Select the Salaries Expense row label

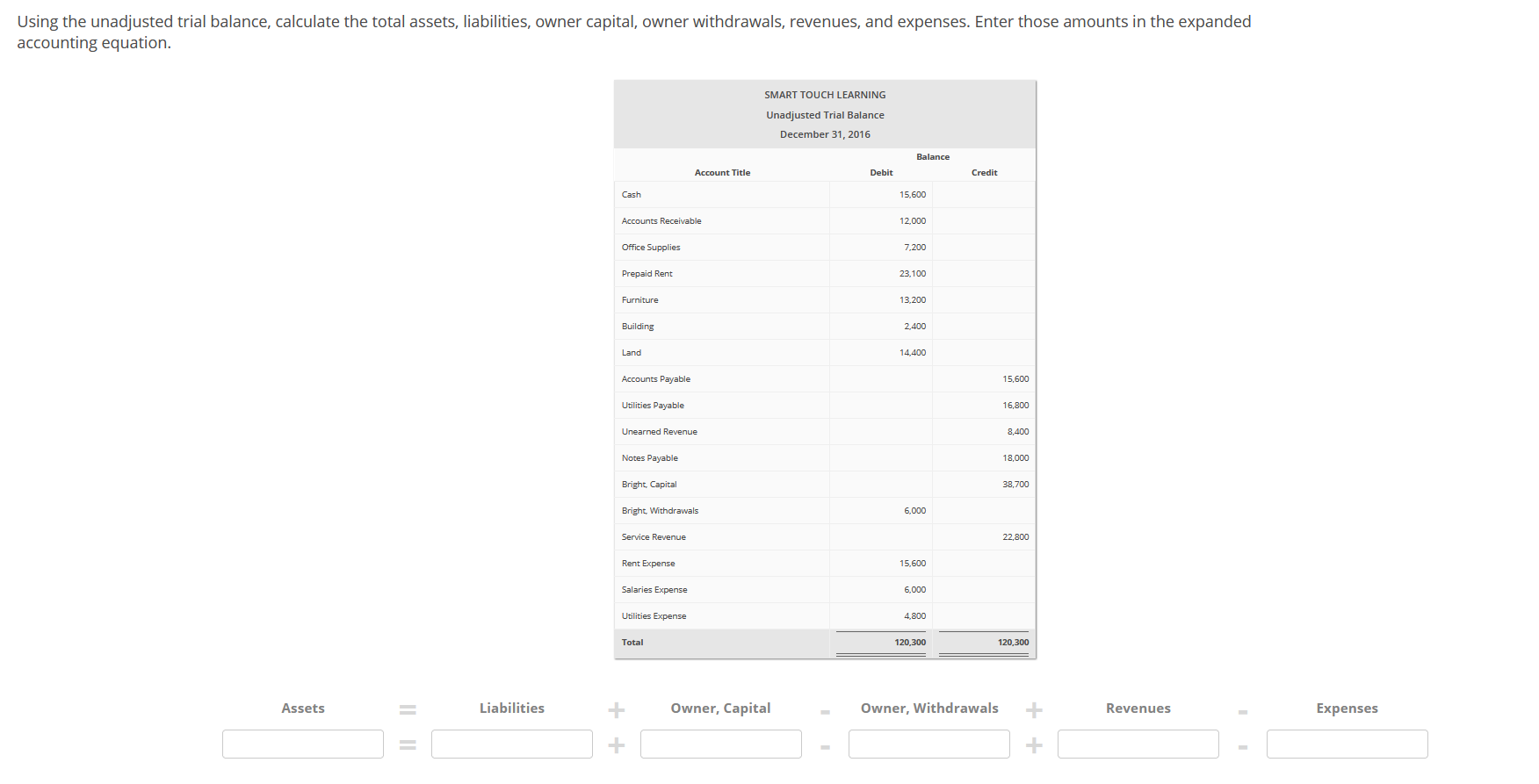coord(654,590)
